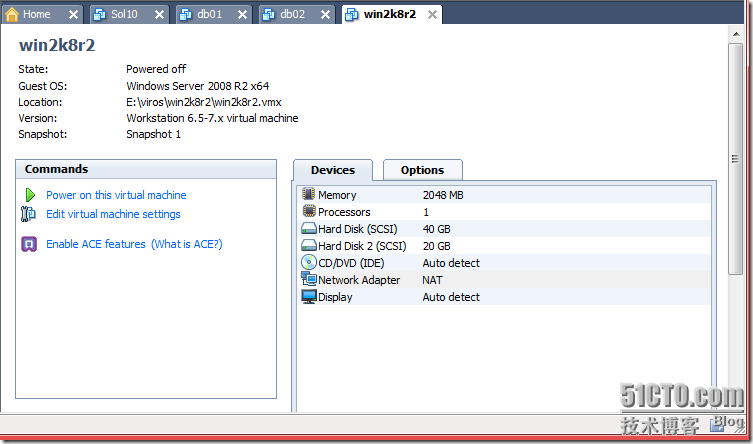
Task: Open Edit virtual machine settings
Action: pos(113,214)
